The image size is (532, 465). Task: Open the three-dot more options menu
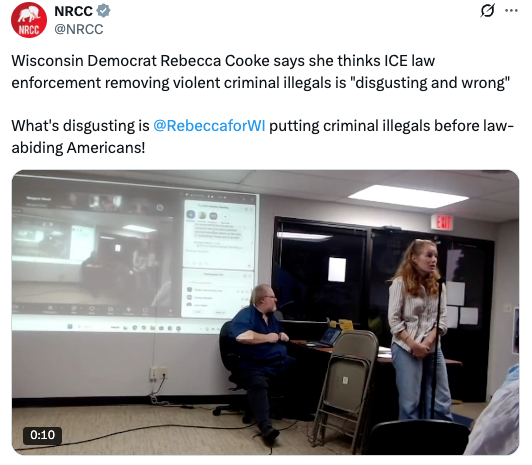(511, 11)
